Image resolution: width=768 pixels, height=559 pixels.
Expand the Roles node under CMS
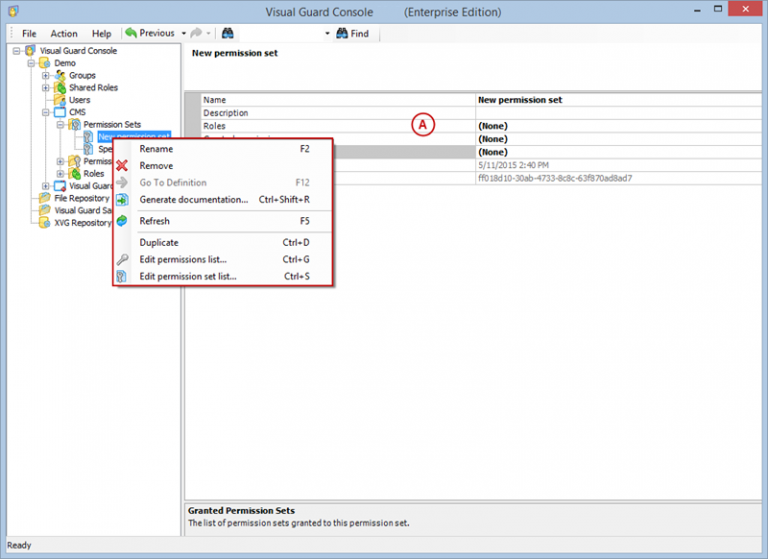(x=60, y=173)
